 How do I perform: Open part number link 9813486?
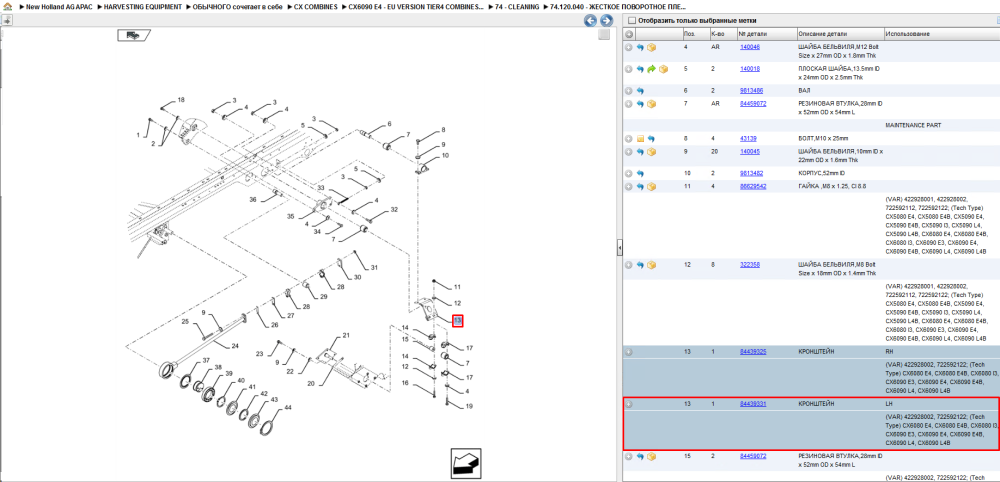tap(751, 91)
